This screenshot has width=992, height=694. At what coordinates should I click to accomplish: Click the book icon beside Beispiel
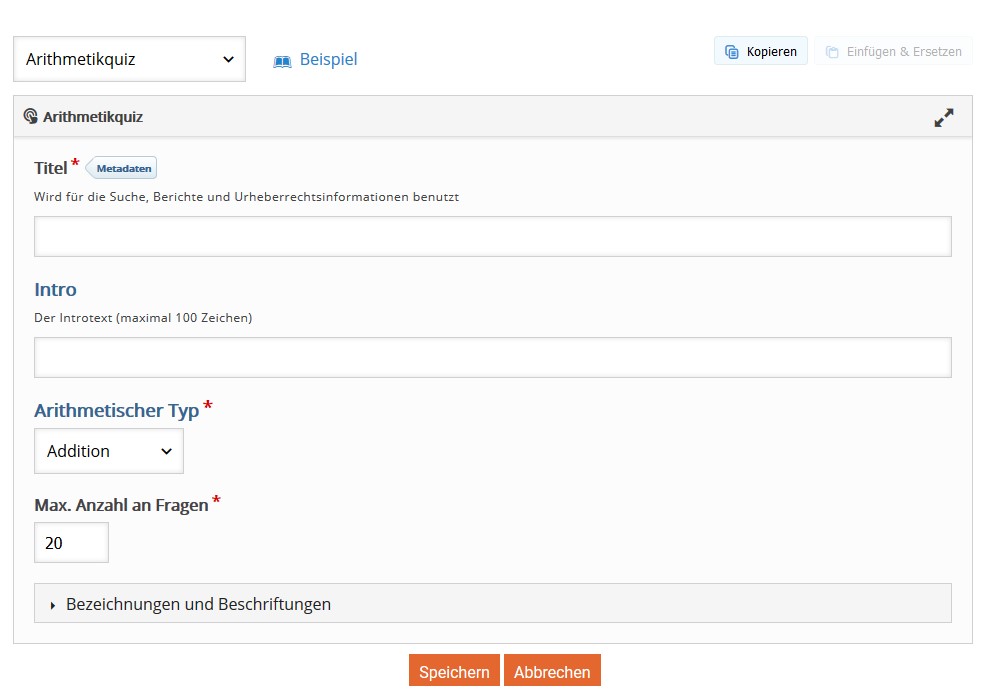click(282, 61)
